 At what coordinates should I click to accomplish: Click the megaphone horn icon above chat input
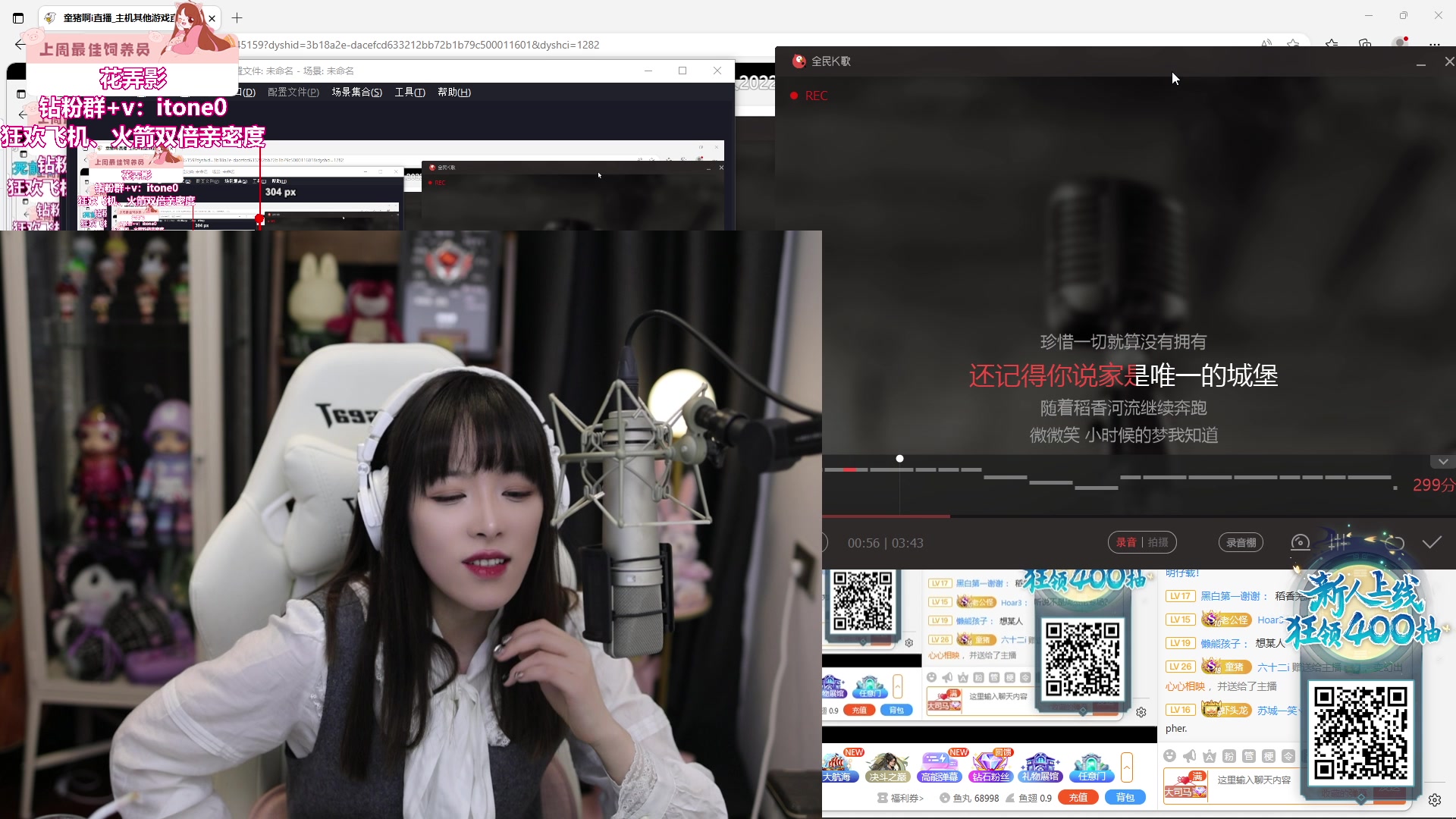[x=1189, y=756]
